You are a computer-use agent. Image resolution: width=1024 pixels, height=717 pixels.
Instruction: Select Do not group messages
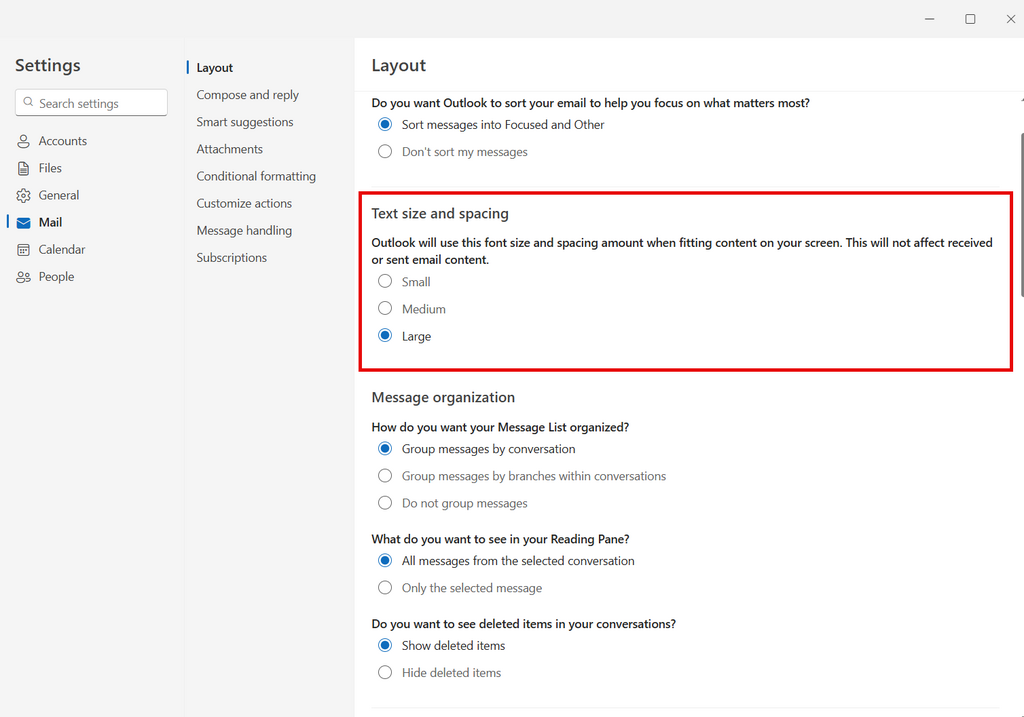(x=385, y=503)
